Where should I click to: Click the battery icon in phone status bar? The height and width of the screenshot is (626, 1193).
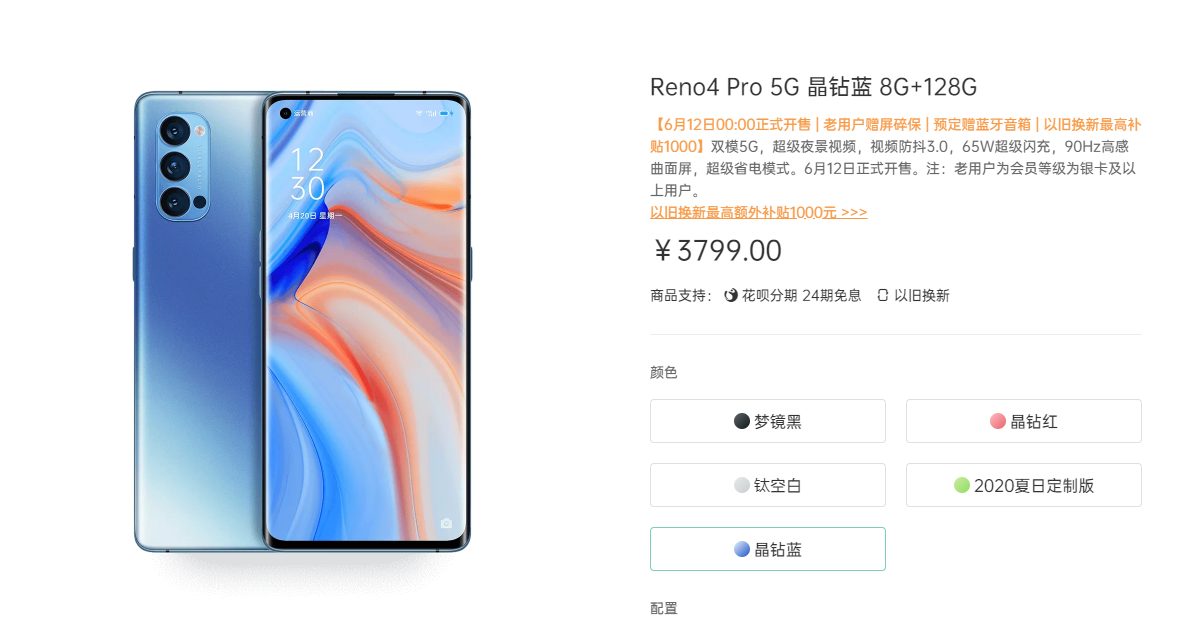tap(446, 113)
